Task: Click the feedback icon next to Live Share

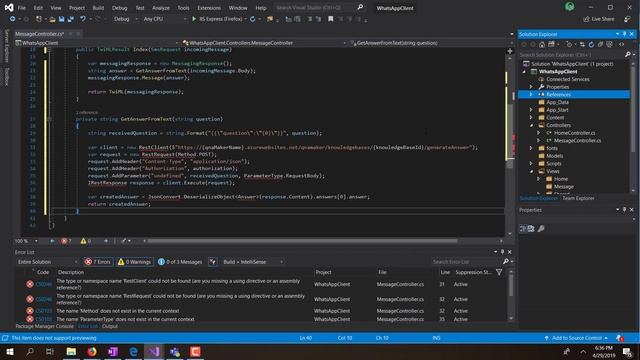Action: point(627,19)
